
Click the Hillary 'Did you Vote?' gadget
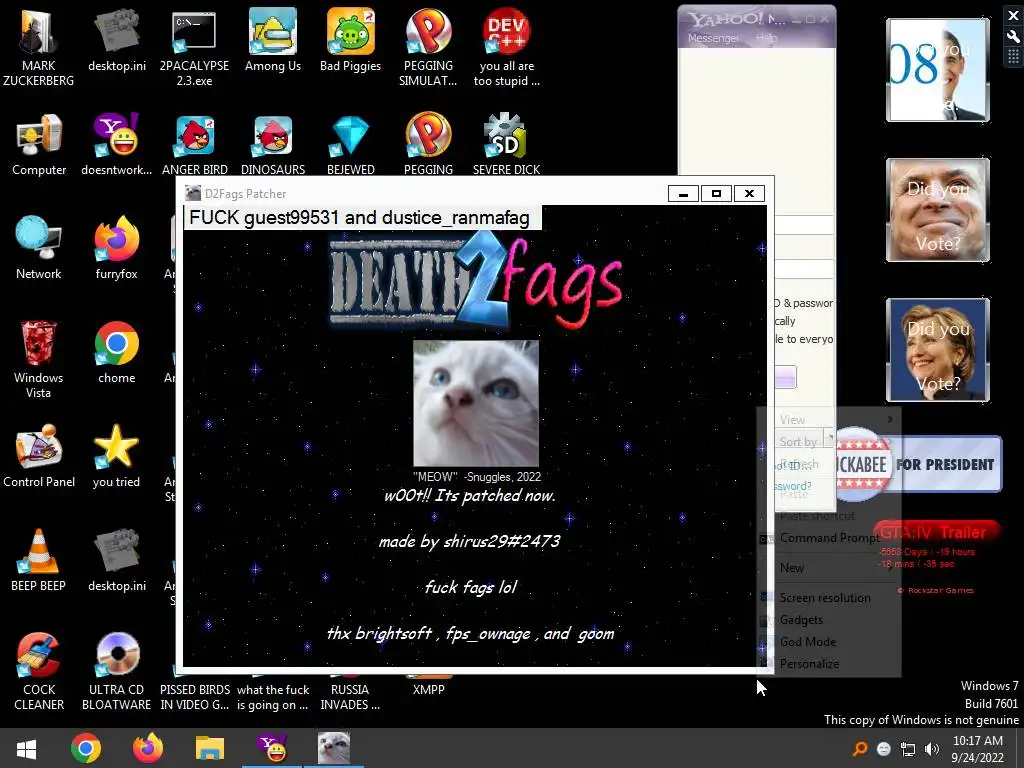pos(938,350)
